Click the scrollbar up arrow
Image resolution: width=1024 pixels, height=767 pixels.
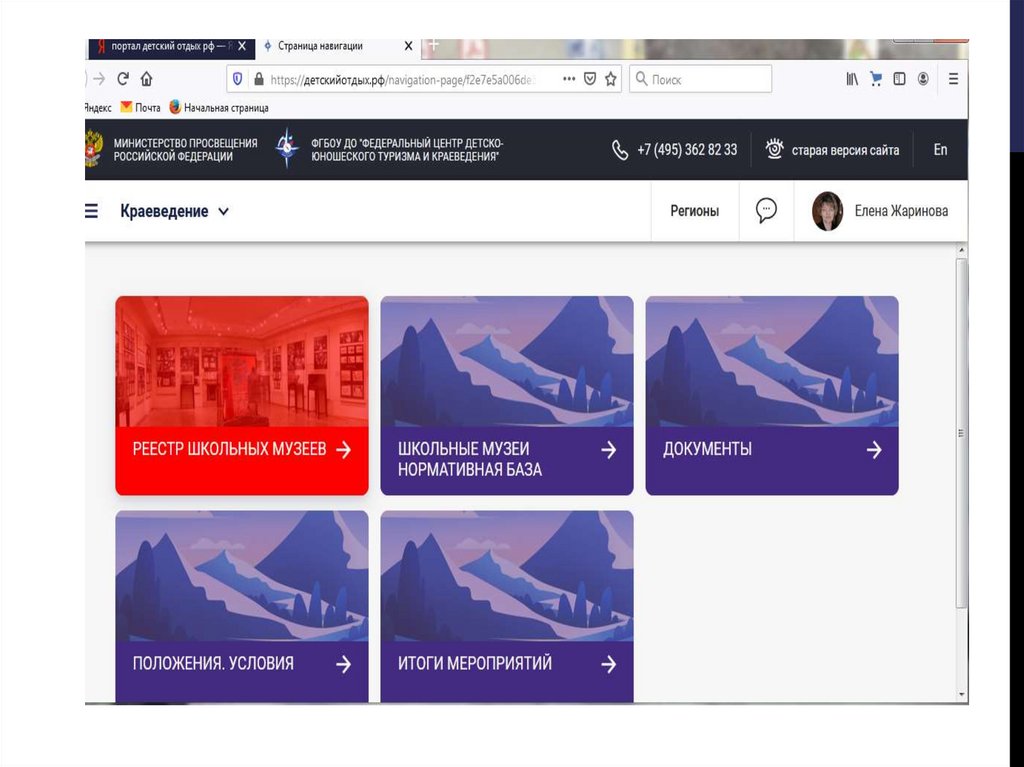point(961,250)
